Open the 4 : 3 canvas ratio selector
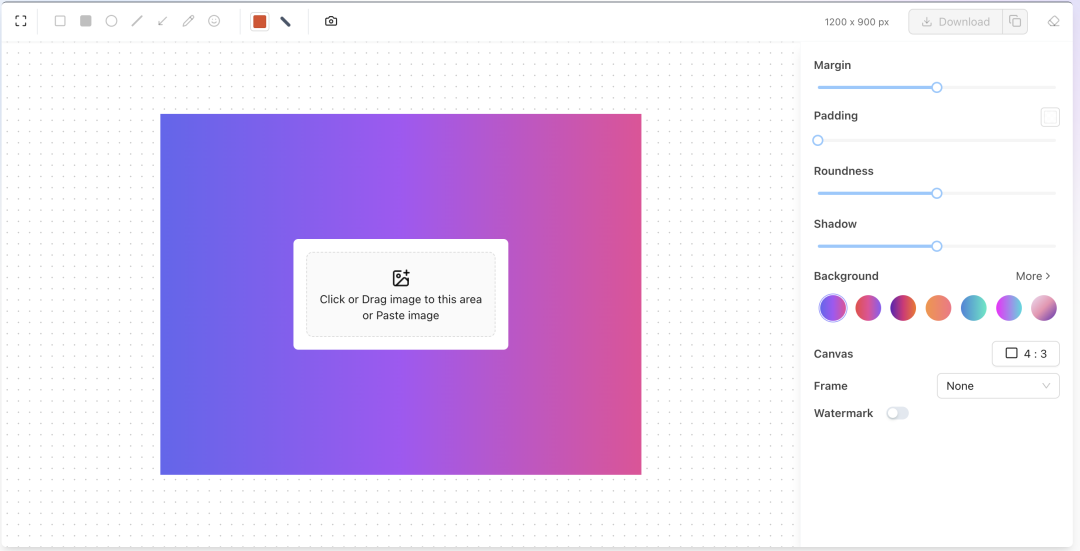The height and width of the screenshot is (551, 1080). [x=1026, y=354]
